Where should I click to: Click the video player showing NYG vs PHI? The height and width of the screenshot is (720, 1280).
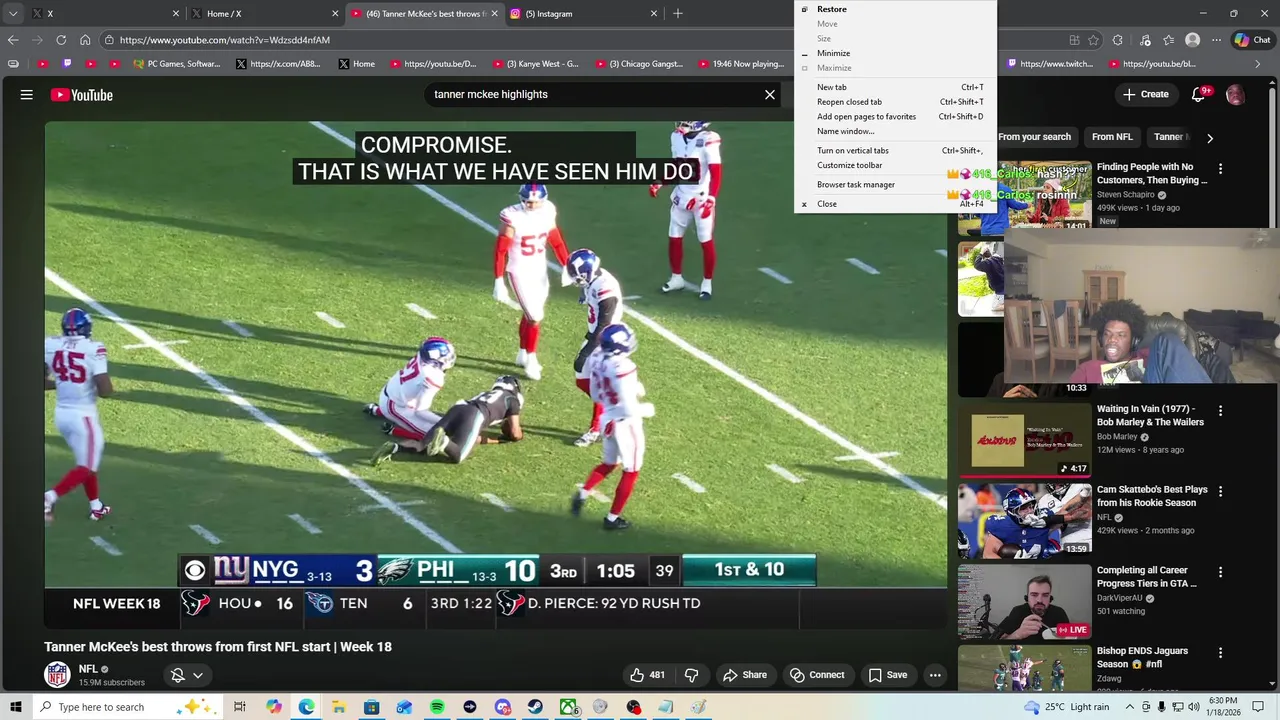coord(495,375)
